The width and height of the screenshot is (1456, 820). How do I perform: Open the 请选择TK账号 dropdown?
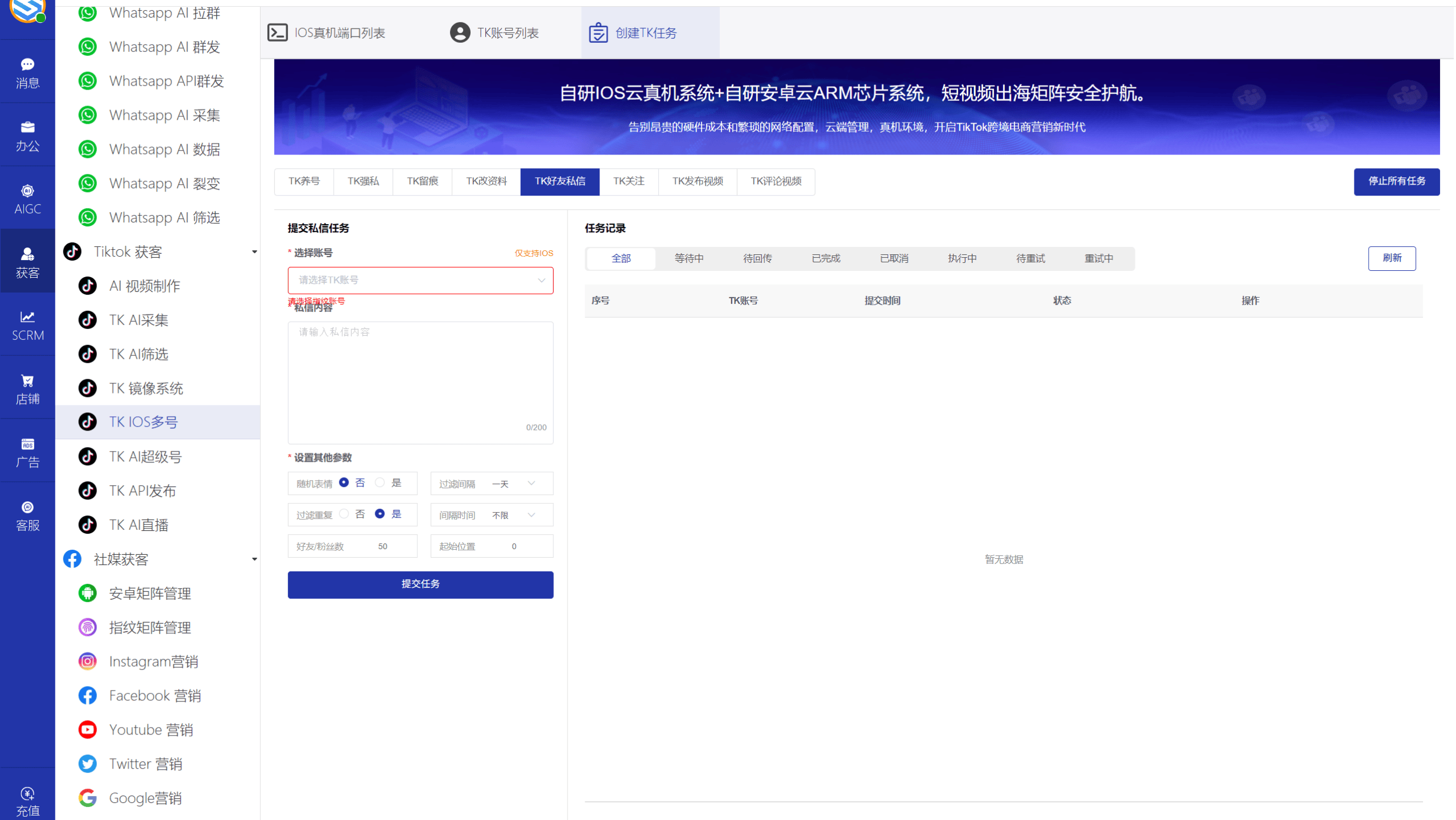(420, 280)
